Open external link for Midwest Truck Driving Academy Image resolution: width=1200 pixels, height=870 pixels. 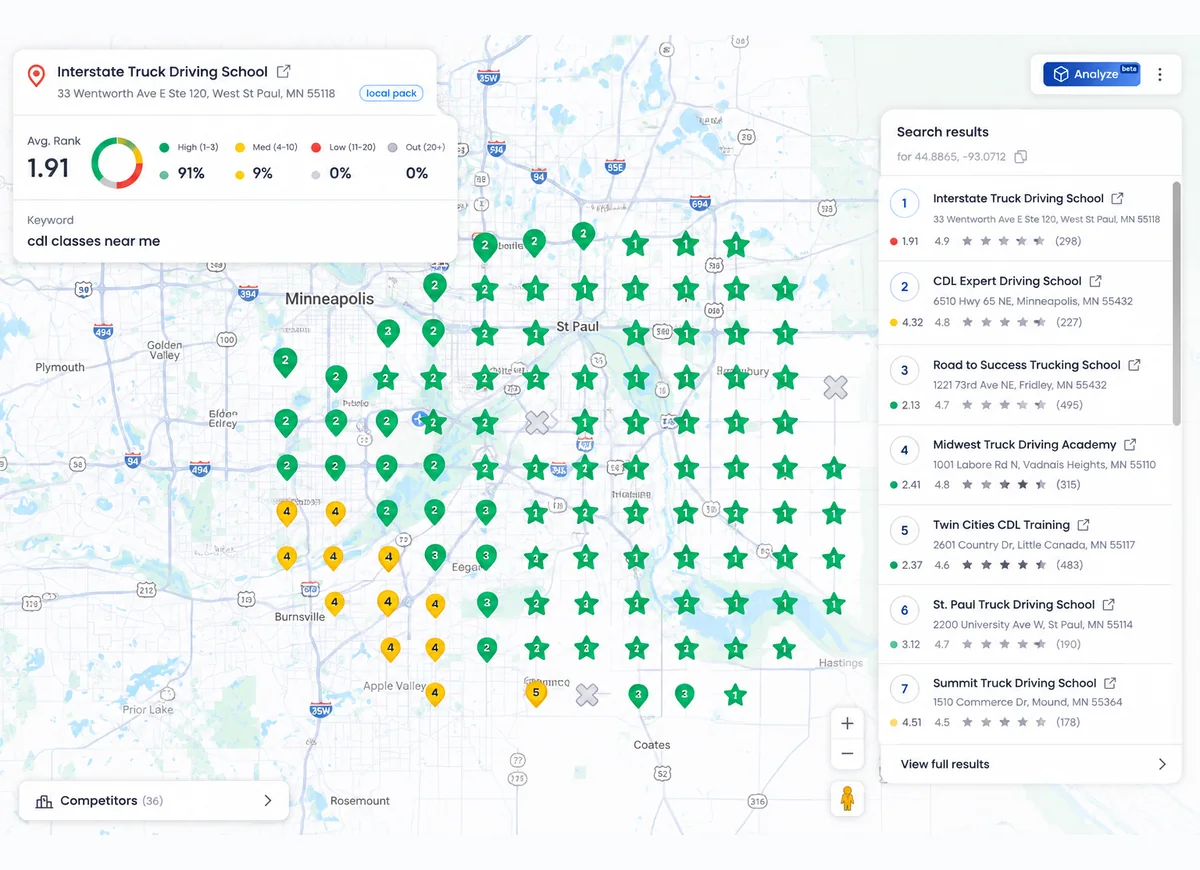pos(1130,444)
